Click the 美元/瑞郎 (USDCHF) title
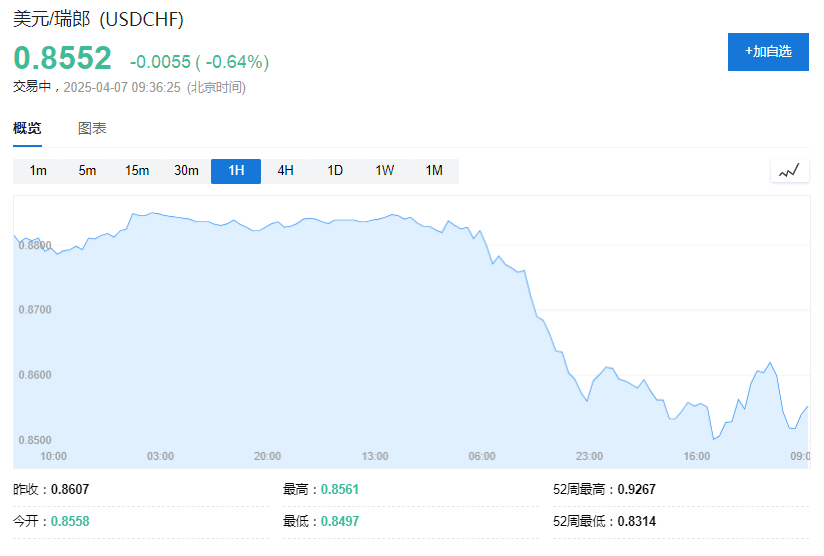 (x=98, y=19)
